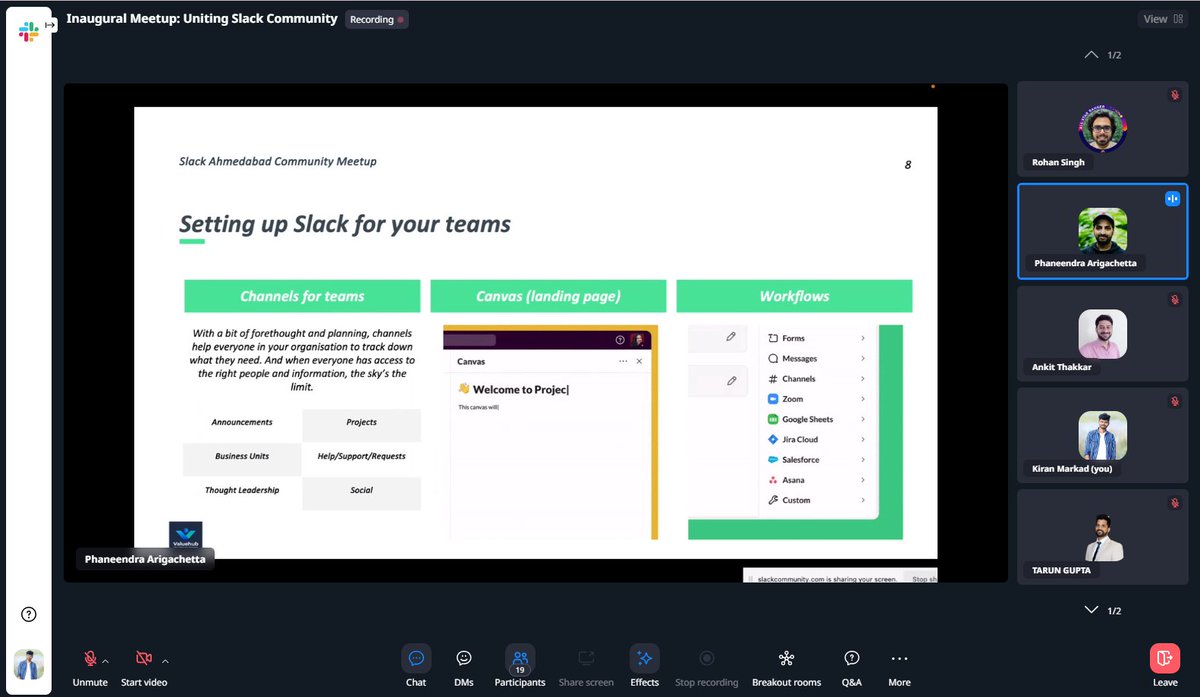Select Kiran Markad (you) video tile
The image size is (1200, 697).
(1103, 435)
